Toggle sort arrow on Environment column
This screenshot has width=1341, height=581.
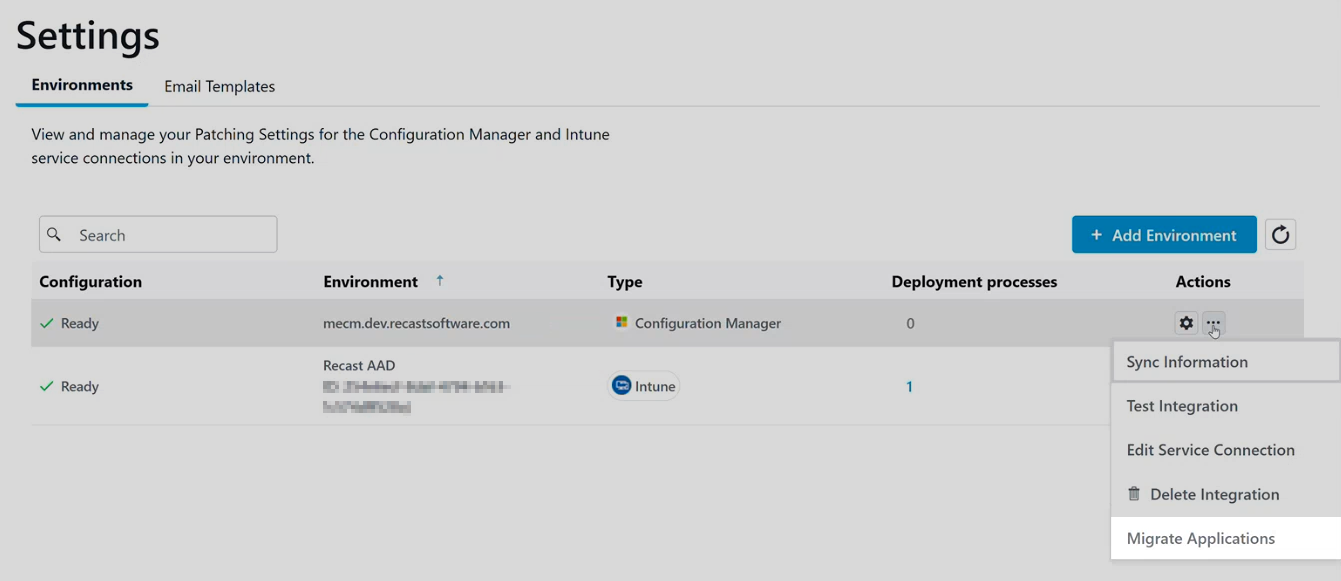440,281
